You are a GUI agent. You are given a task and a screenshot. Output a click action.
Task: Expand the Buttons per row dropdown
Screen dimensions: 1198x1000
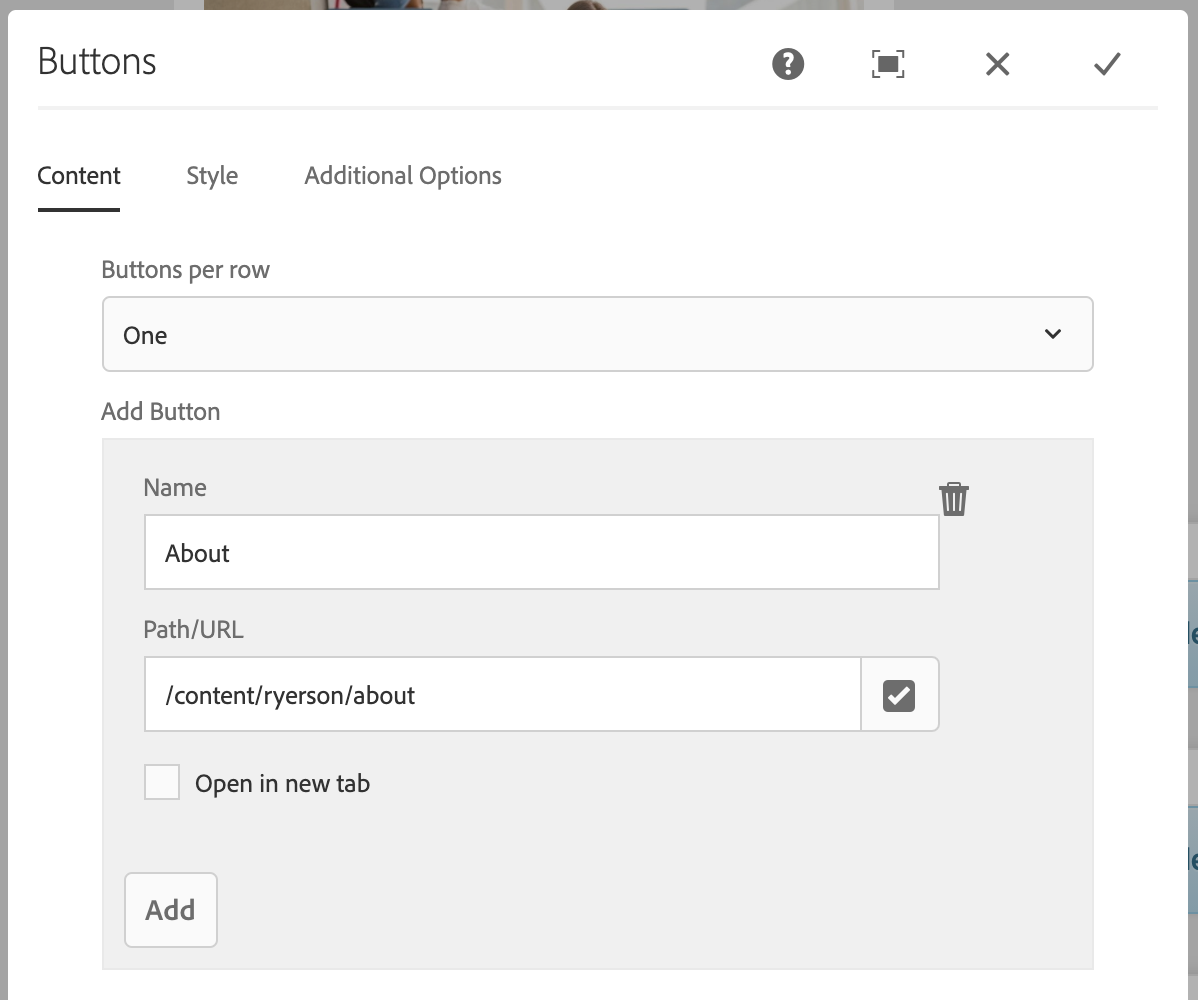[x=597, y=335]
